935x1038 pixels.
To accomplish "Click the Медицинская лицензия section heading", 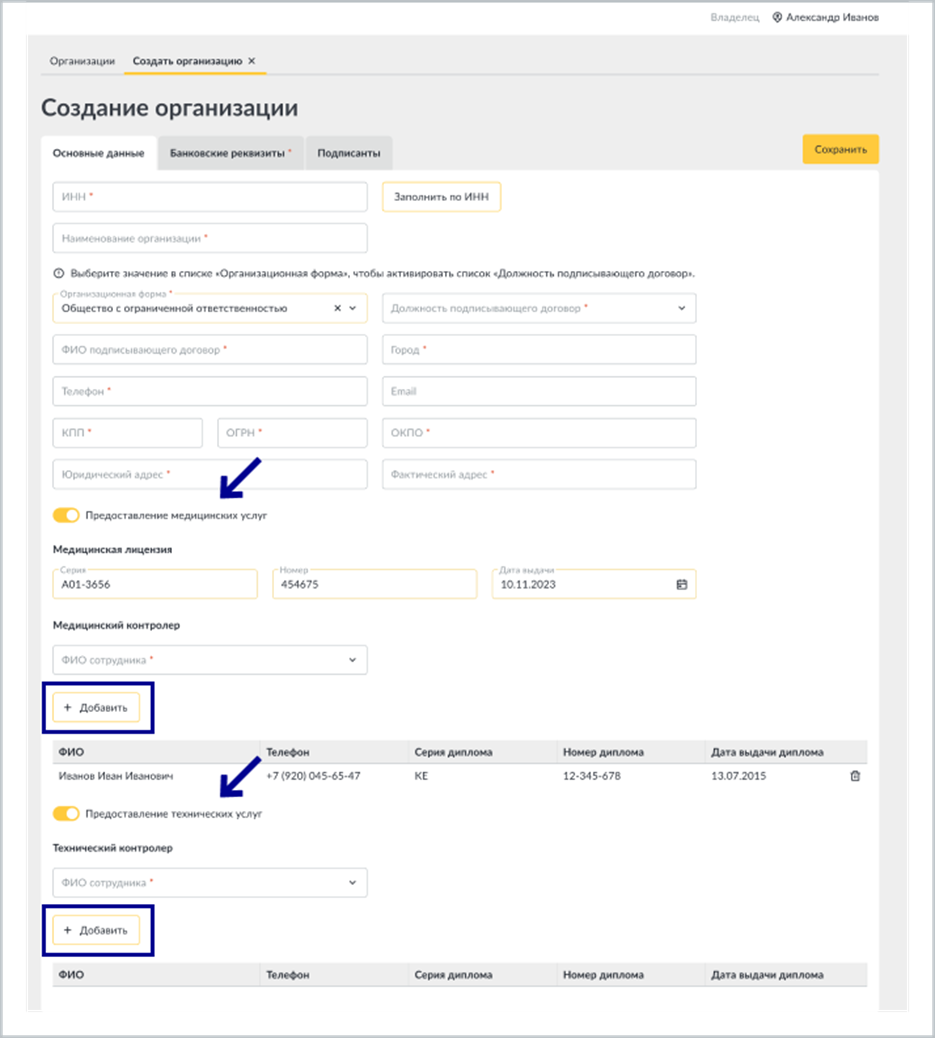I will click(113, 549).
